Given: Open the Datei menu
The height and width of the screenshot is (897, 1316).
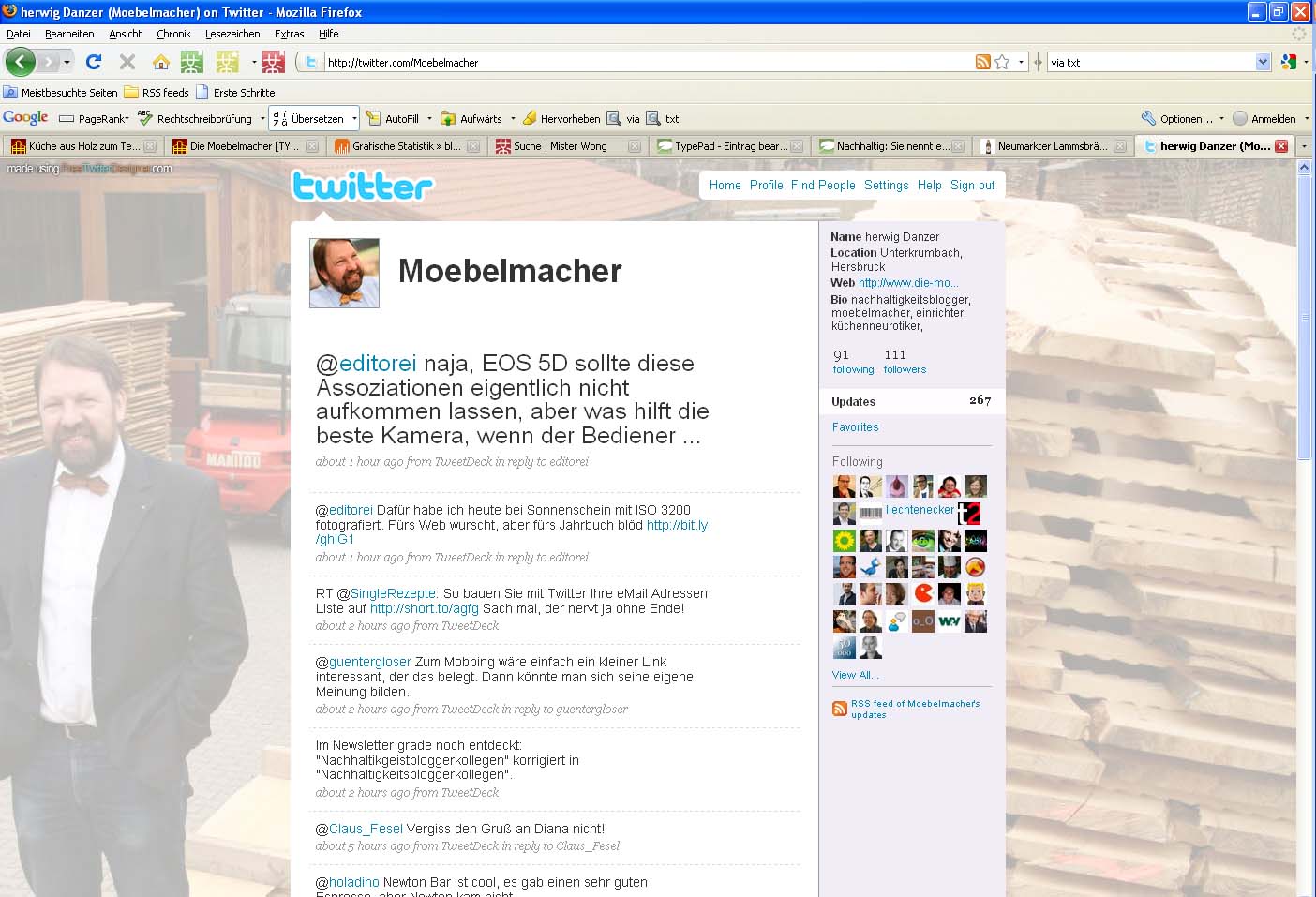Looking at the screenshot, I should [19, 34].
